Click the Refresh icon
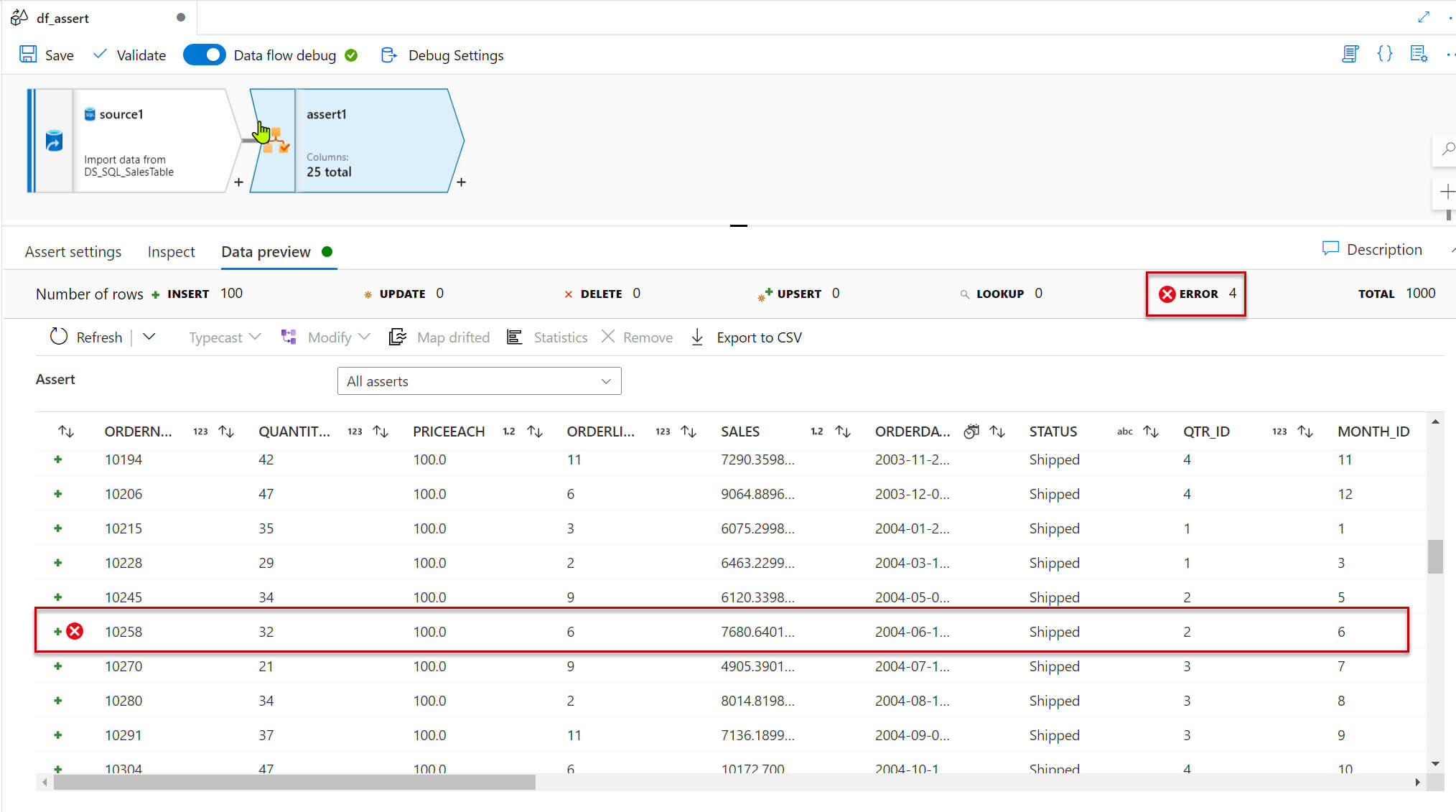The width and height of the screenshot is (1456, 812). pyautogui.click(x=58, y=337)
